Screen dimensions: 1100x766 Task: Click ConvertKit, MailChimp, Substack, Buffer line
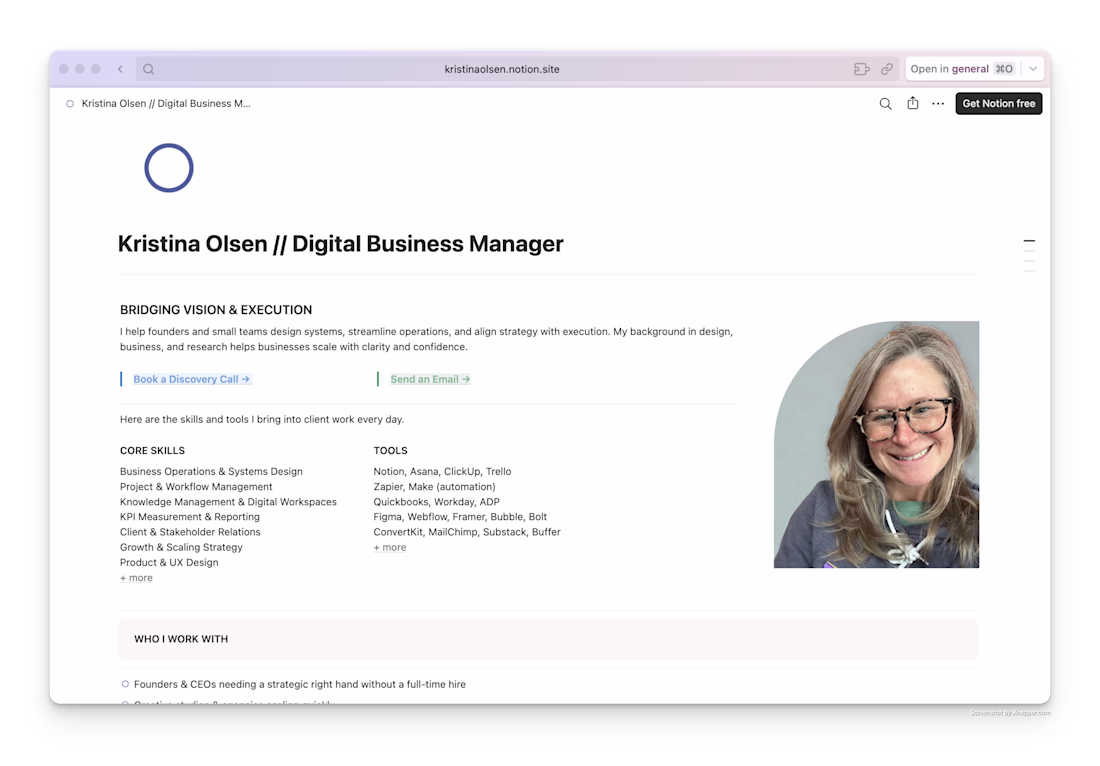467,532
